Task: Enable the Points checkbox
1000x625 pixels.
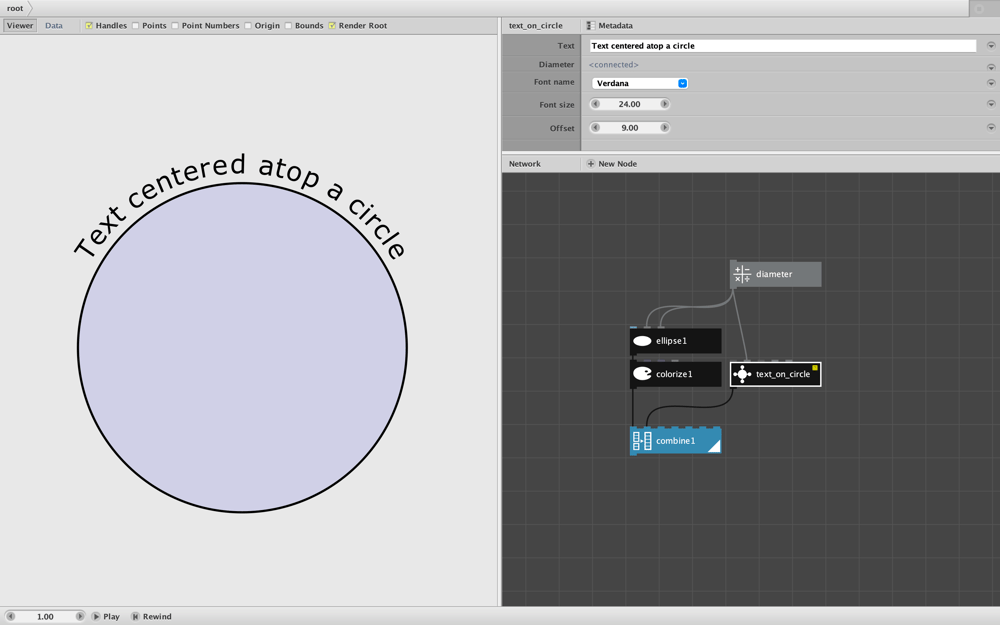Action: [x=135, y=26]
